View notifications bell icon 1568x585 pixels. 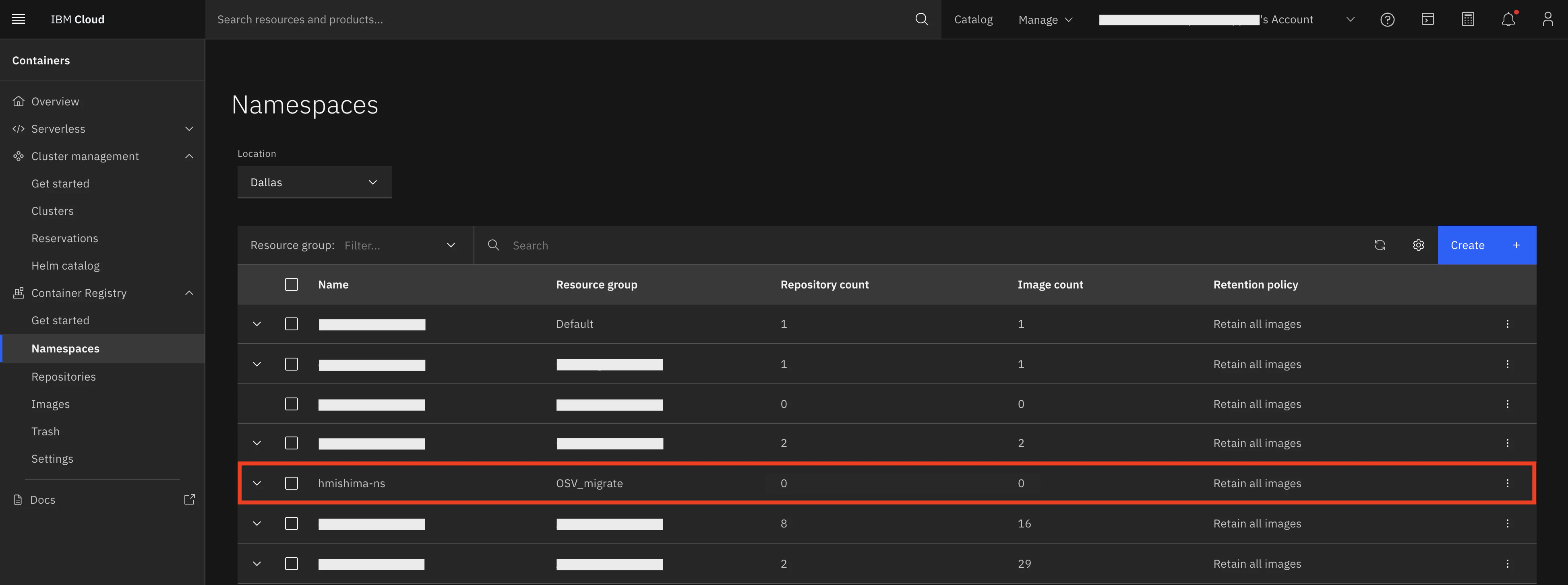click(x=1508, y=19)
